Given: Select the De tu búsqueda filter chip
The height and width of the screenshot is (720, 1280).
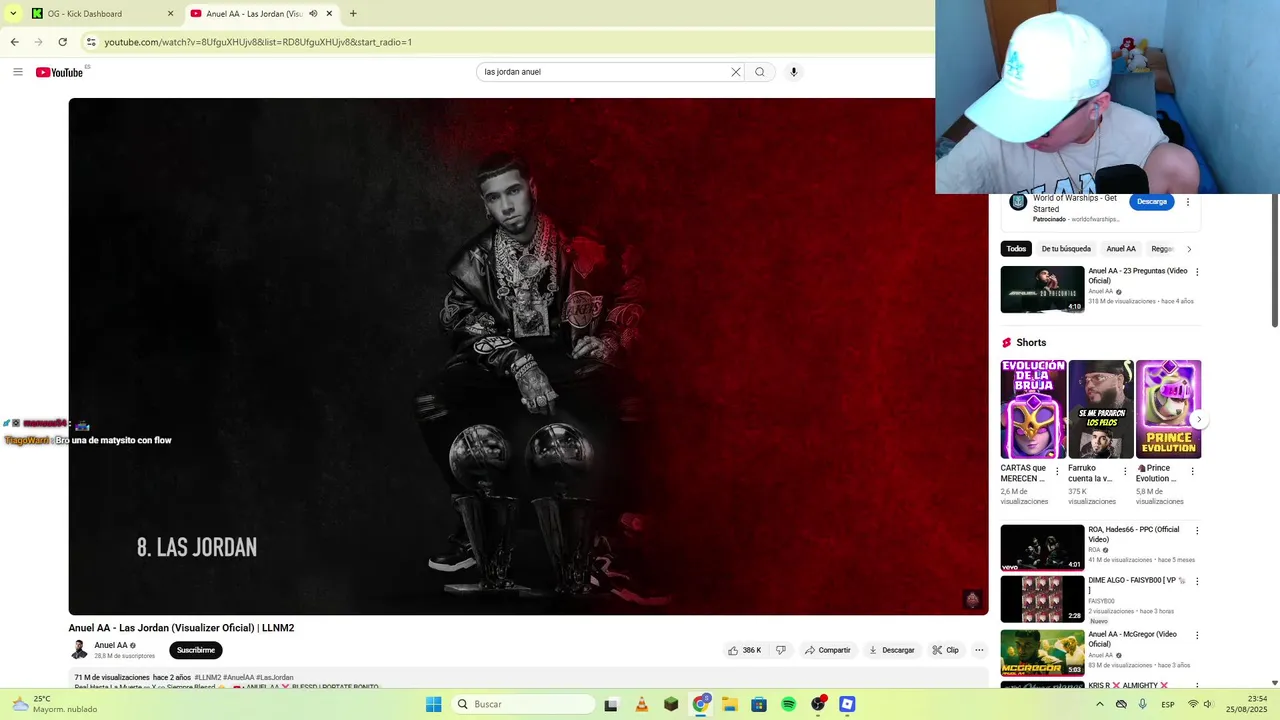Looking at the screenshot, I should (x=1066, y=249).
